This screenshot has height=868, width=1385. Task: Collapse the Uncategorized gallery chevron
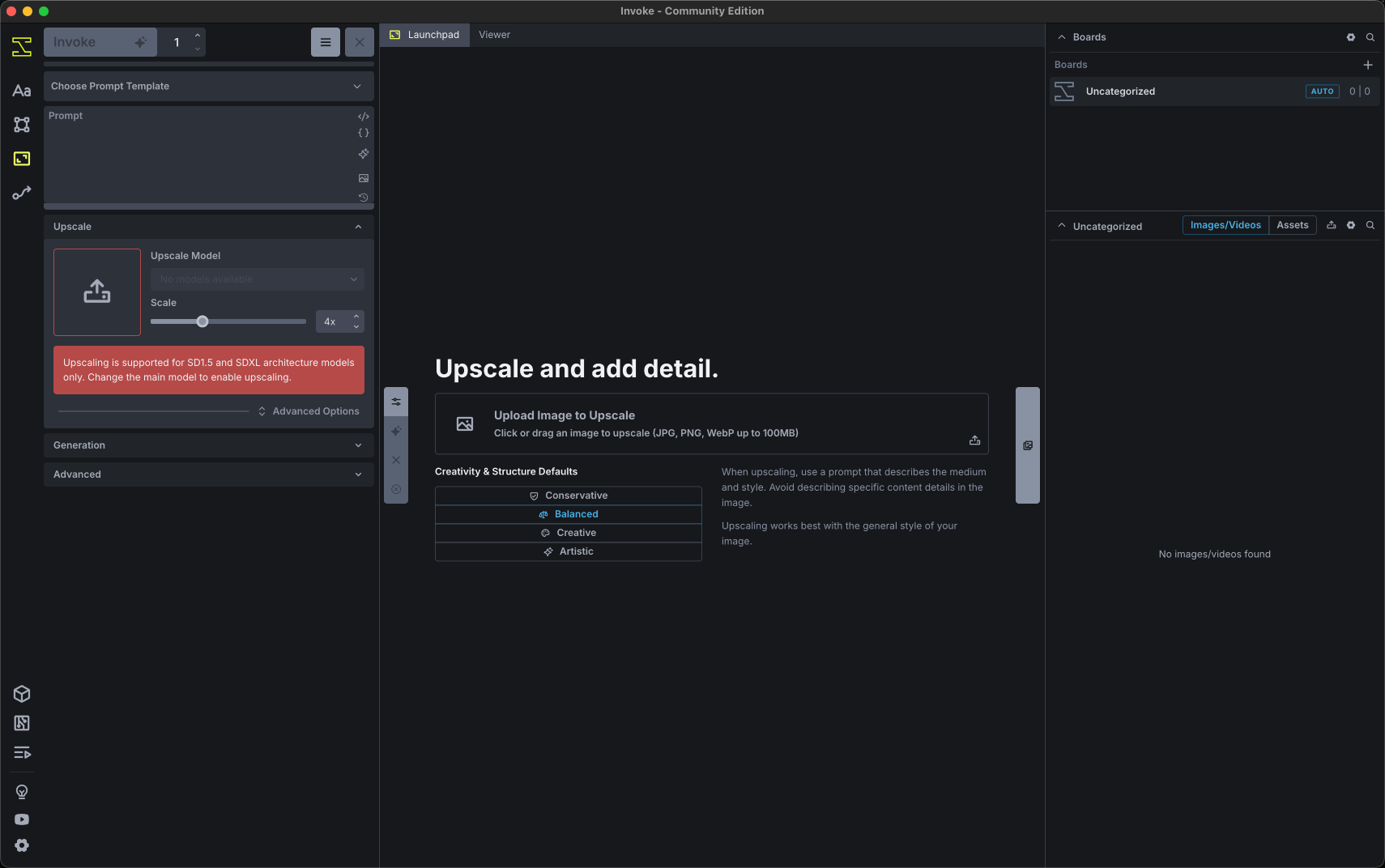tap(1062, 226)
